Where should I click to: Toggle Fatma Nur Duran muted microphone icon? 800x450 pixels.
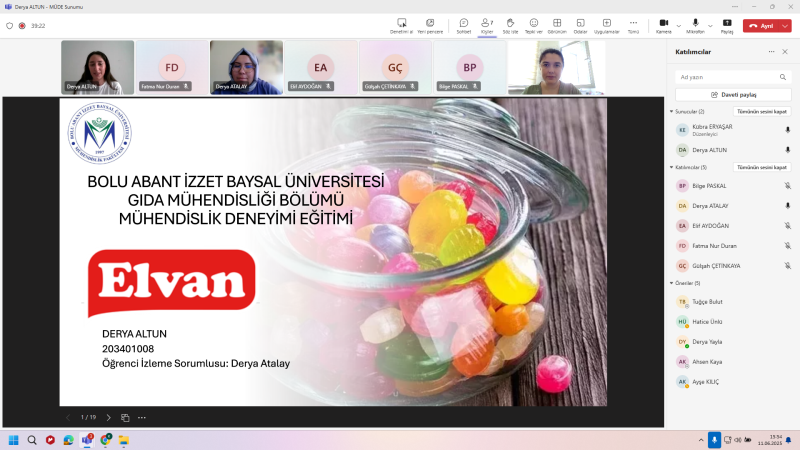787,246
